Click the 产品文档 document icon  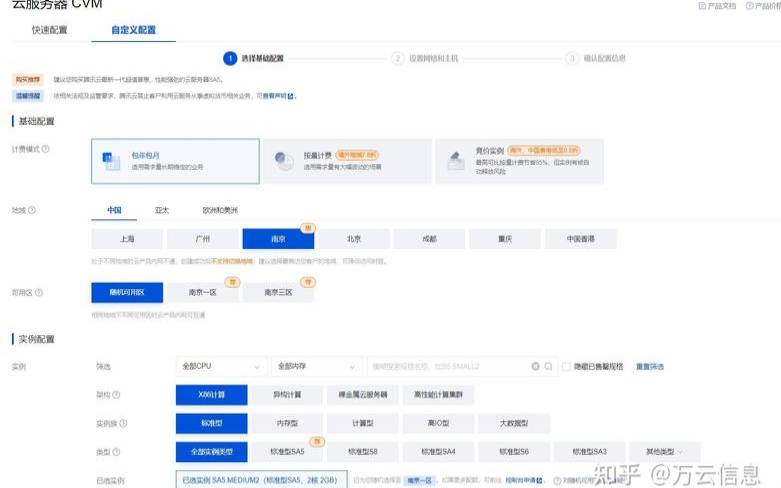(x=702, y=6)
